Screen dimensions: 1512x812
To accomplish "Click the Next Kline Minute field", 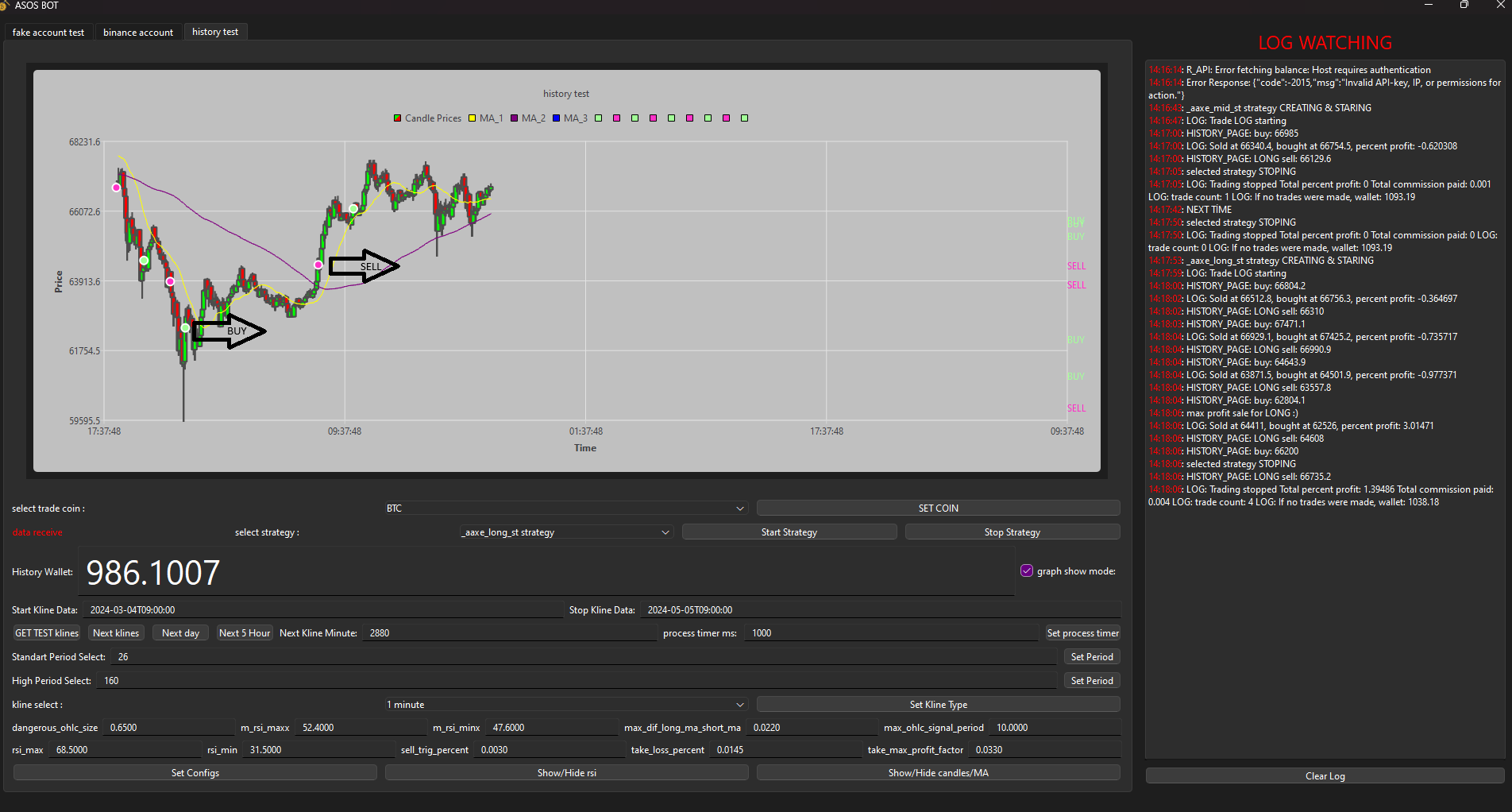I will click(x=510, y=633).
